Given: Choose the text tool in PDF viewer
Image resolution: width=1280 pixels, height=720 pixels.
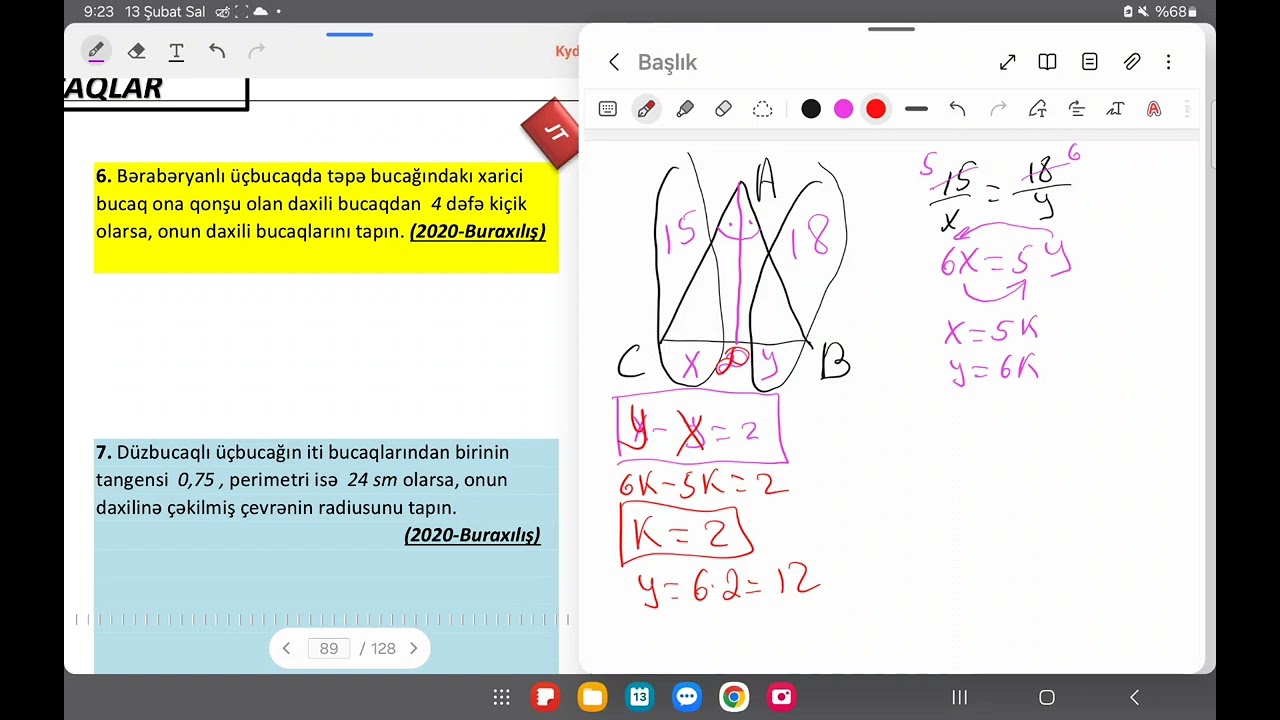Looking at the screenshot, I should [176, 51].
